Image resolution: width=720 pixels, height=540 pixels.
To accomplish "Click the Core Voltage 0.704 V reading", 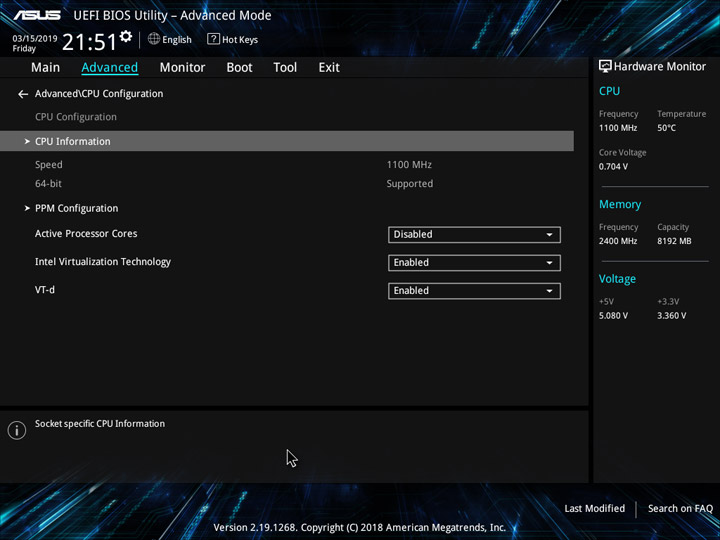I will coord(613,166).
